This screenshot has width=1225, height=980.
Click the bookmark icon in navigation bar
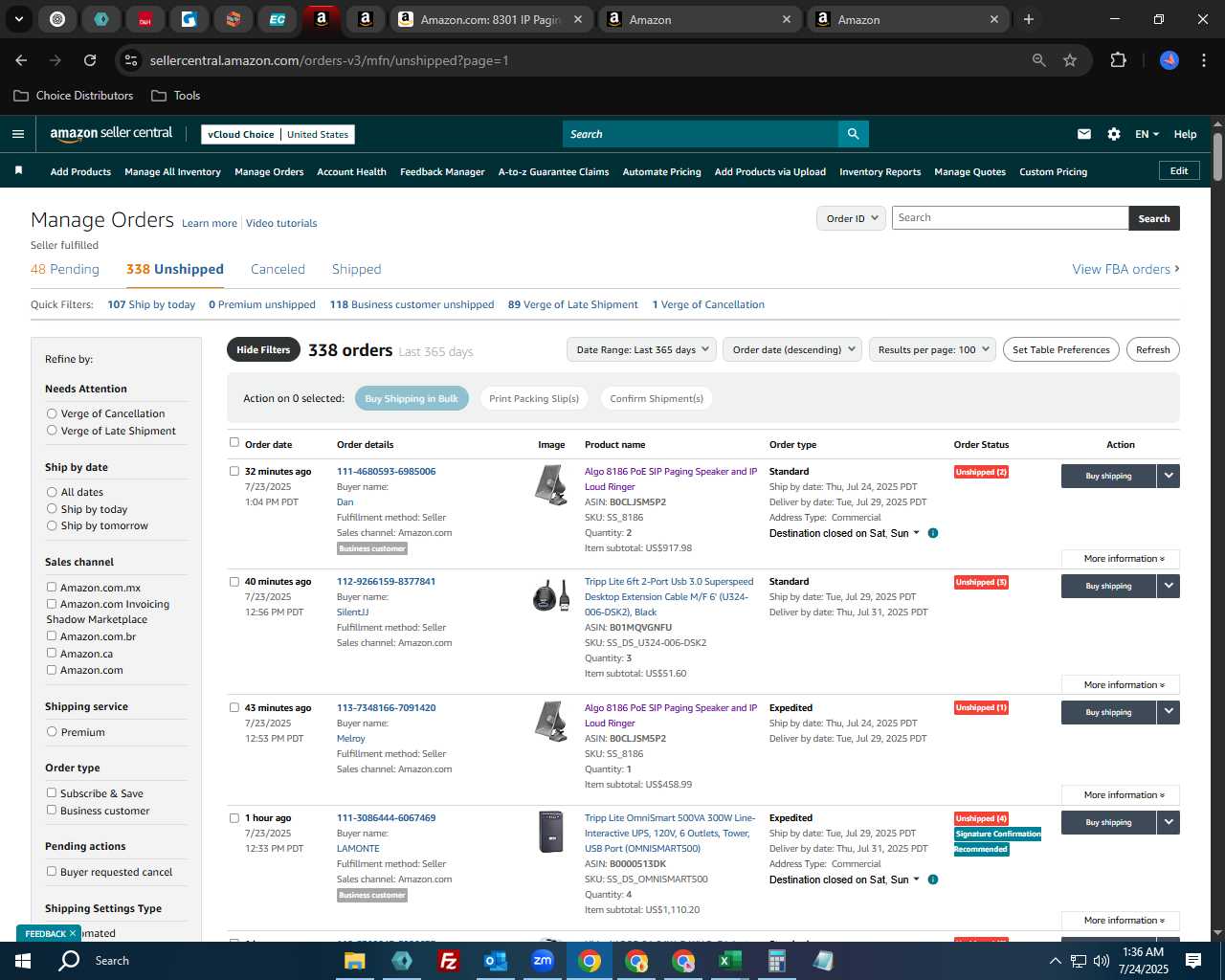click(x=18, y=171)
